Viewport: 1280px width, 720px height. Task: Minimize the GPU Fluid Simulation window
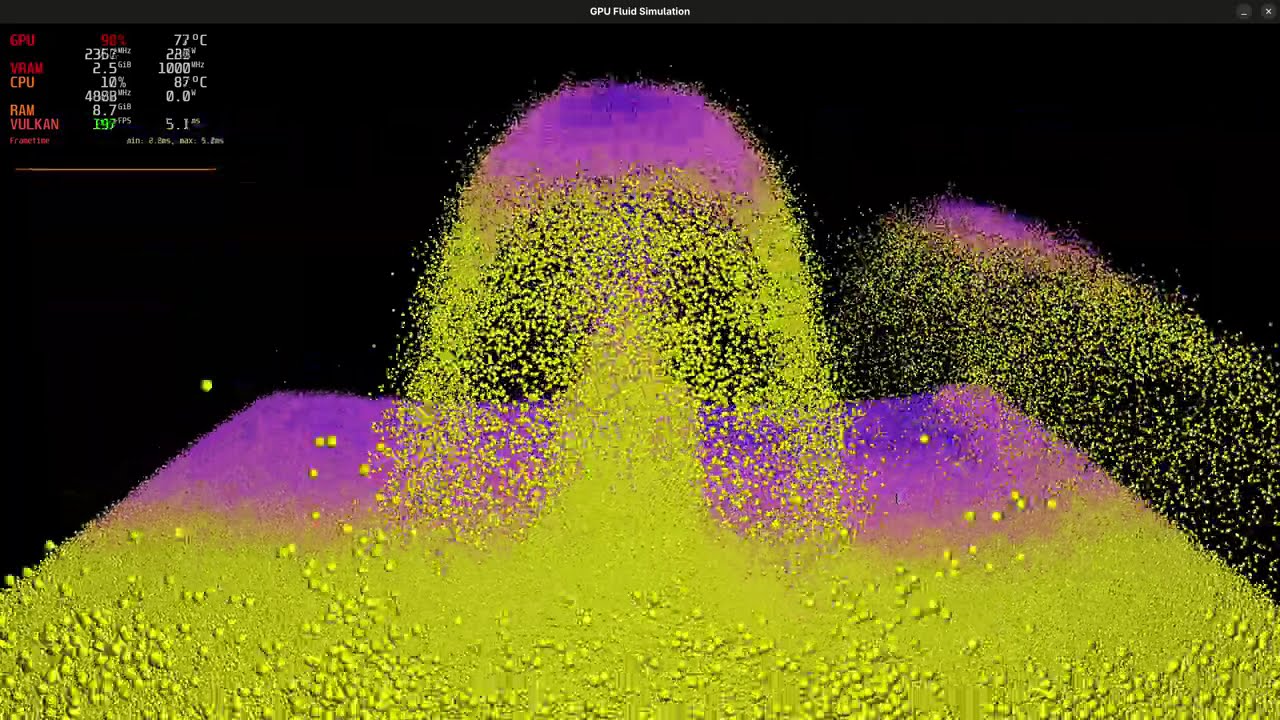pyautogui.click(x=1244, y=11)
